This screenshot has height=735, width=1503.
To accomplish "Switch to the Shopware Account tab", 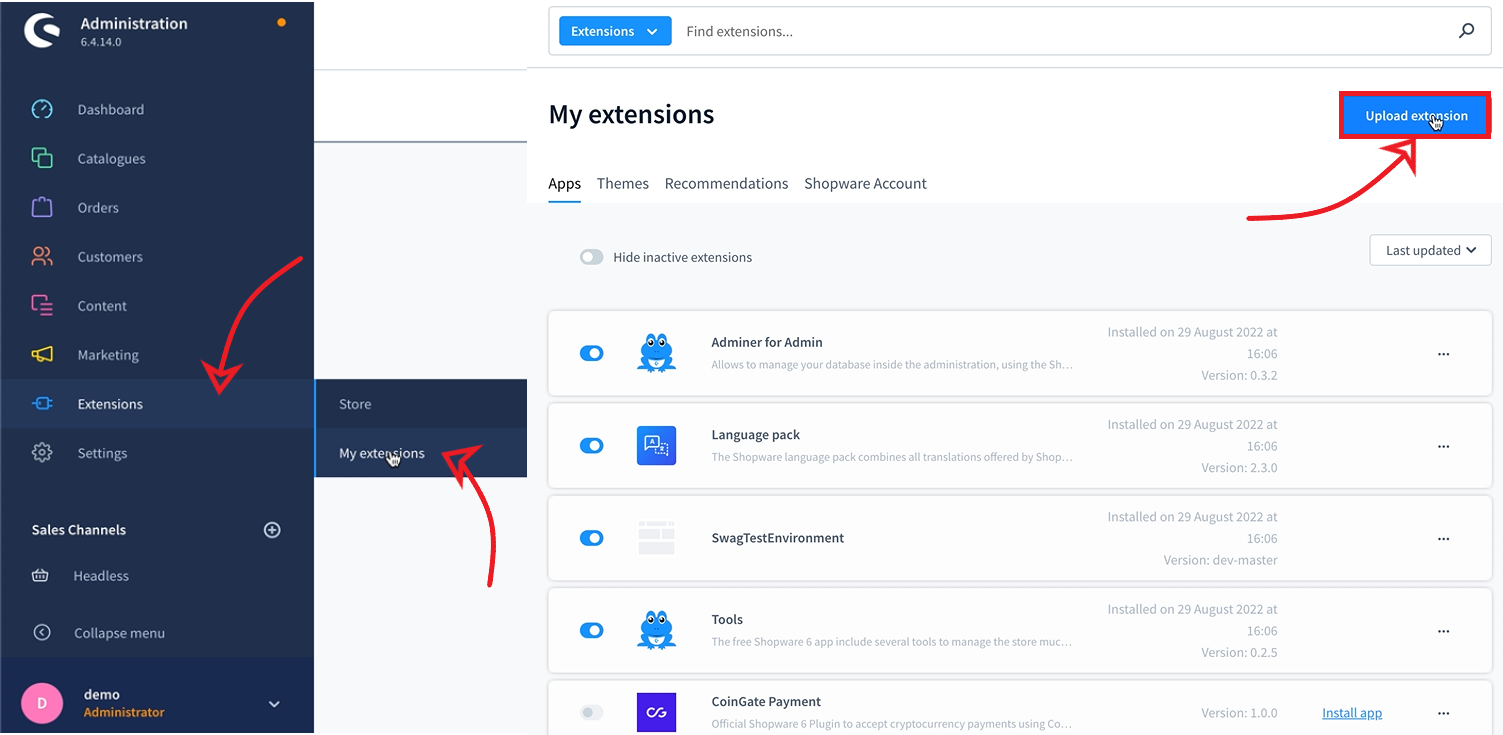I will tap(866, 184).
